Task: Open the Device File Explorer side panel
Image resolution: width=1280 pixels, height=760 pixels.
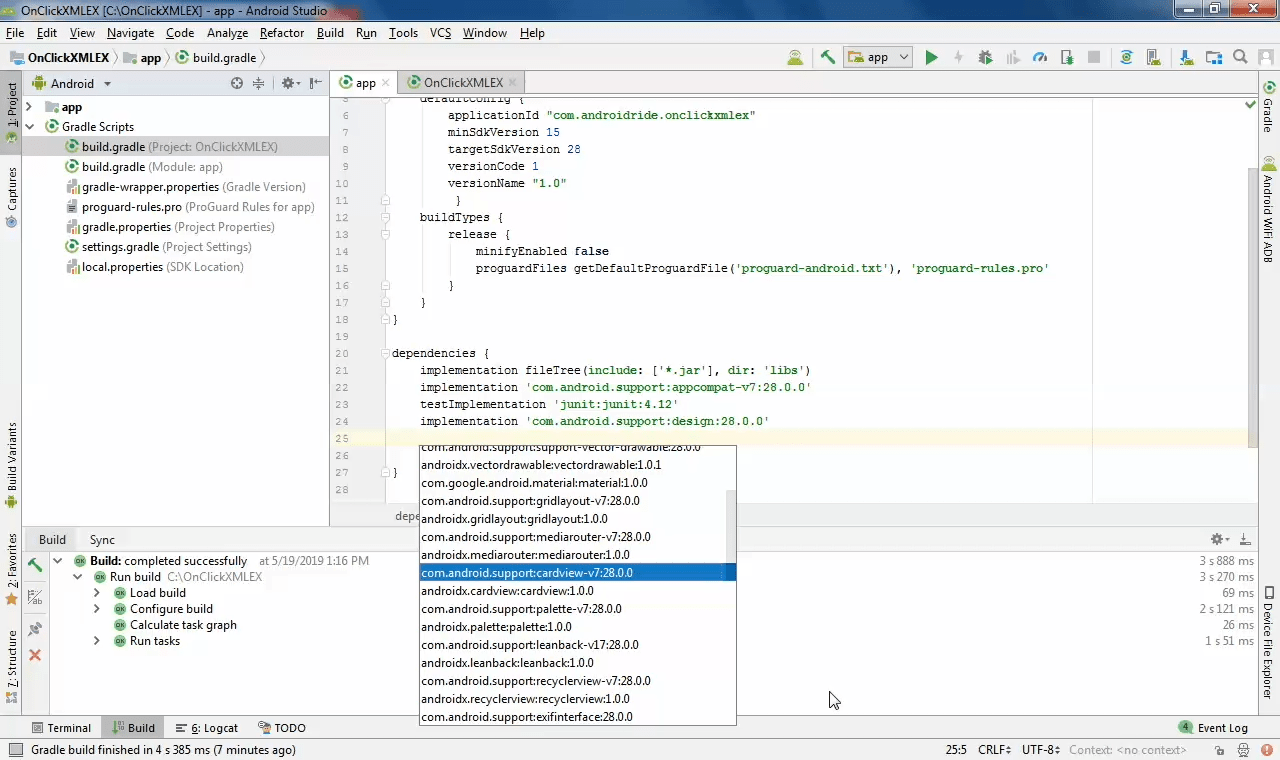Action: (x=1268, y=643)
